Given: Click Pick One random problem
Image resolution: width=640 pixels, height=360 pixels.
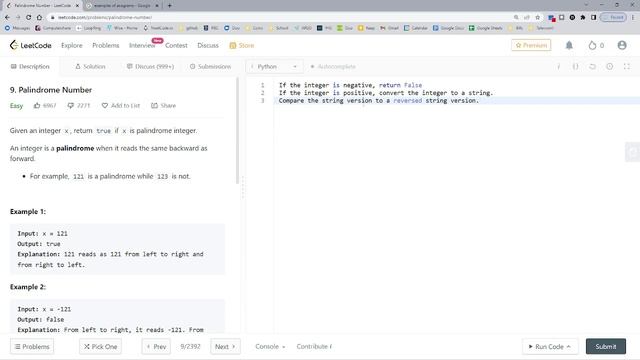Looking at the screenshot, I should tap(100, 347).
